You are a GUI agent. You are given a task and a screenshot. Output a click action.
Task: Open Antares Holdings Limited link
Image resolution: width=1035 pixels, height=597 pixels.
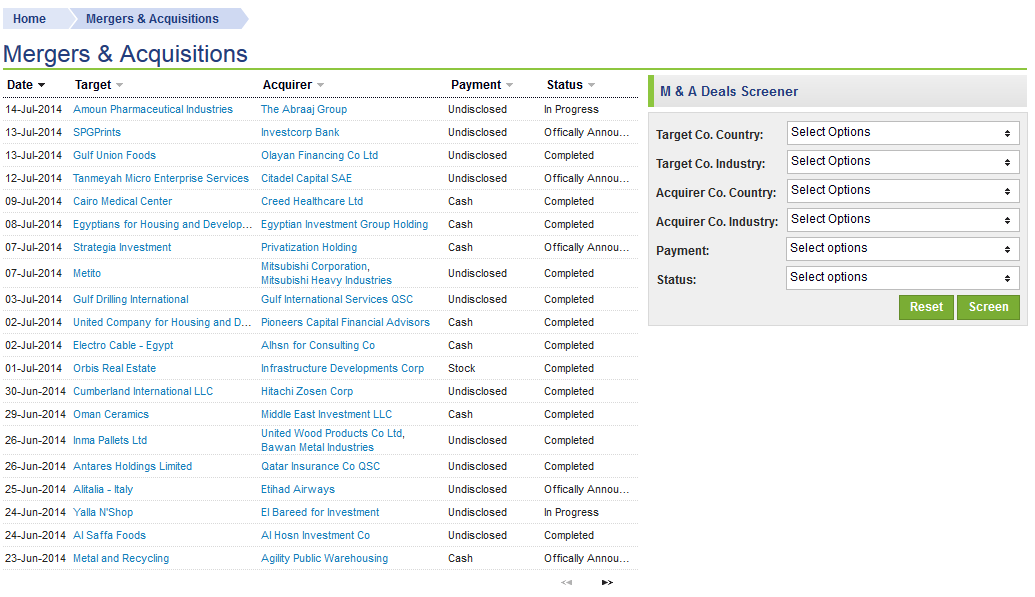[x=132, y=467]
